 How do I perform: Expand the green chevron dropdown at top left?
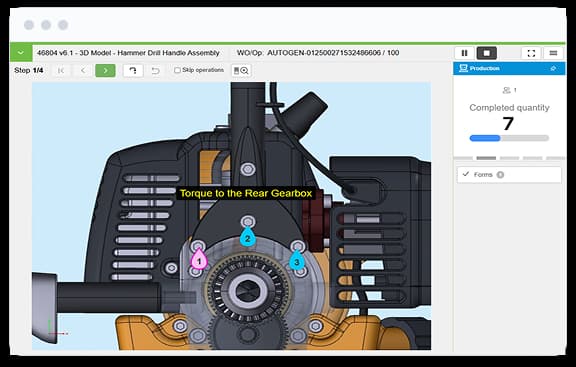[x=21, y=53]
